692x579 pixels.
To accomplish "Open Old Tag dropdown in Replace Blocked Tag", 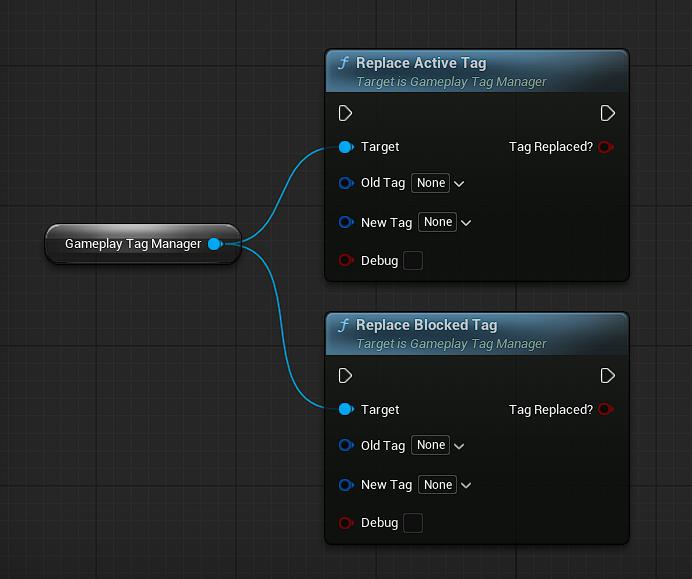I will pyautogui.click(x=438, y=445).
